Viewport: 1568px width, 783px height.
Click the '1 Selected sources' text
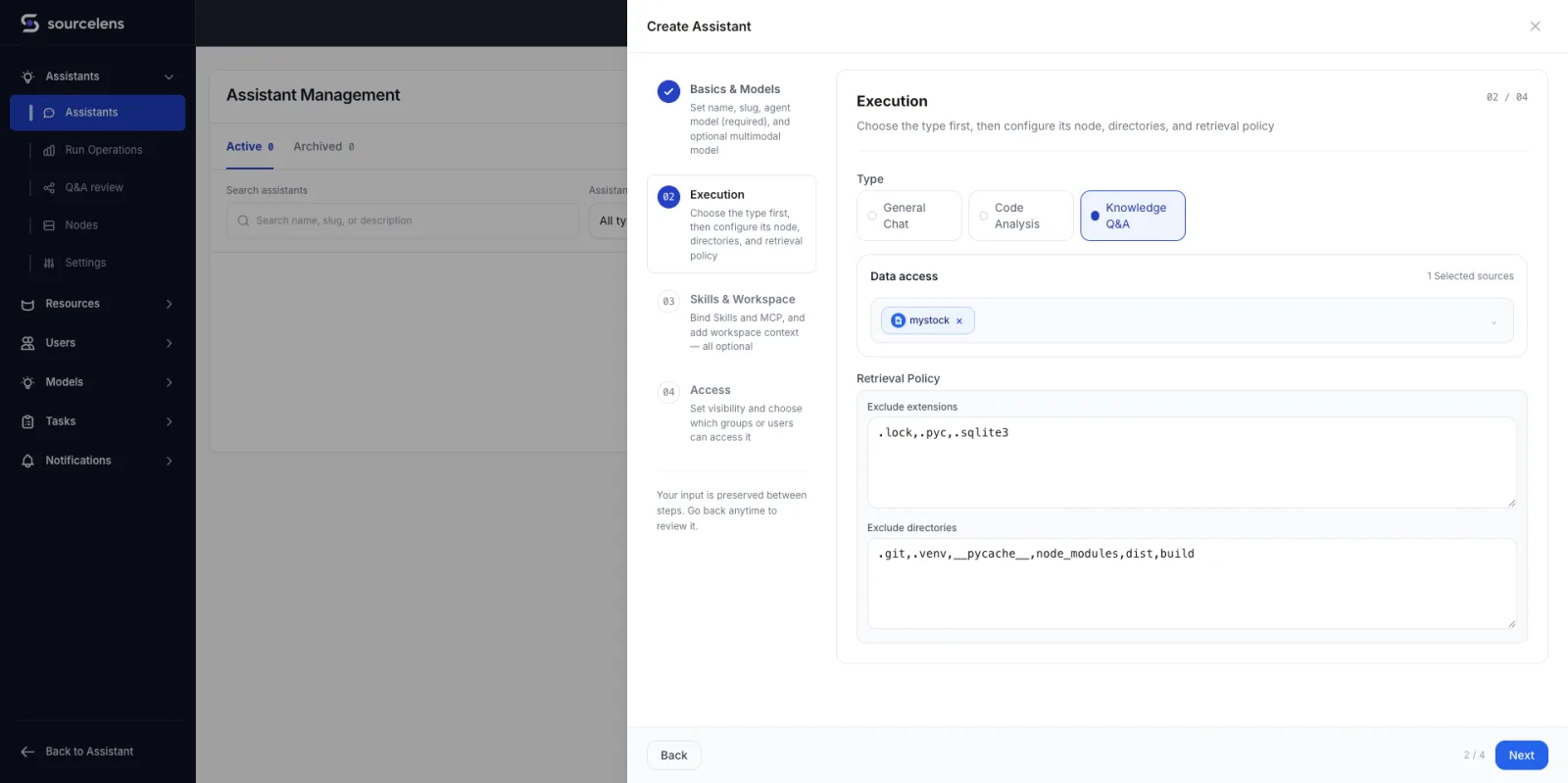1470,276
